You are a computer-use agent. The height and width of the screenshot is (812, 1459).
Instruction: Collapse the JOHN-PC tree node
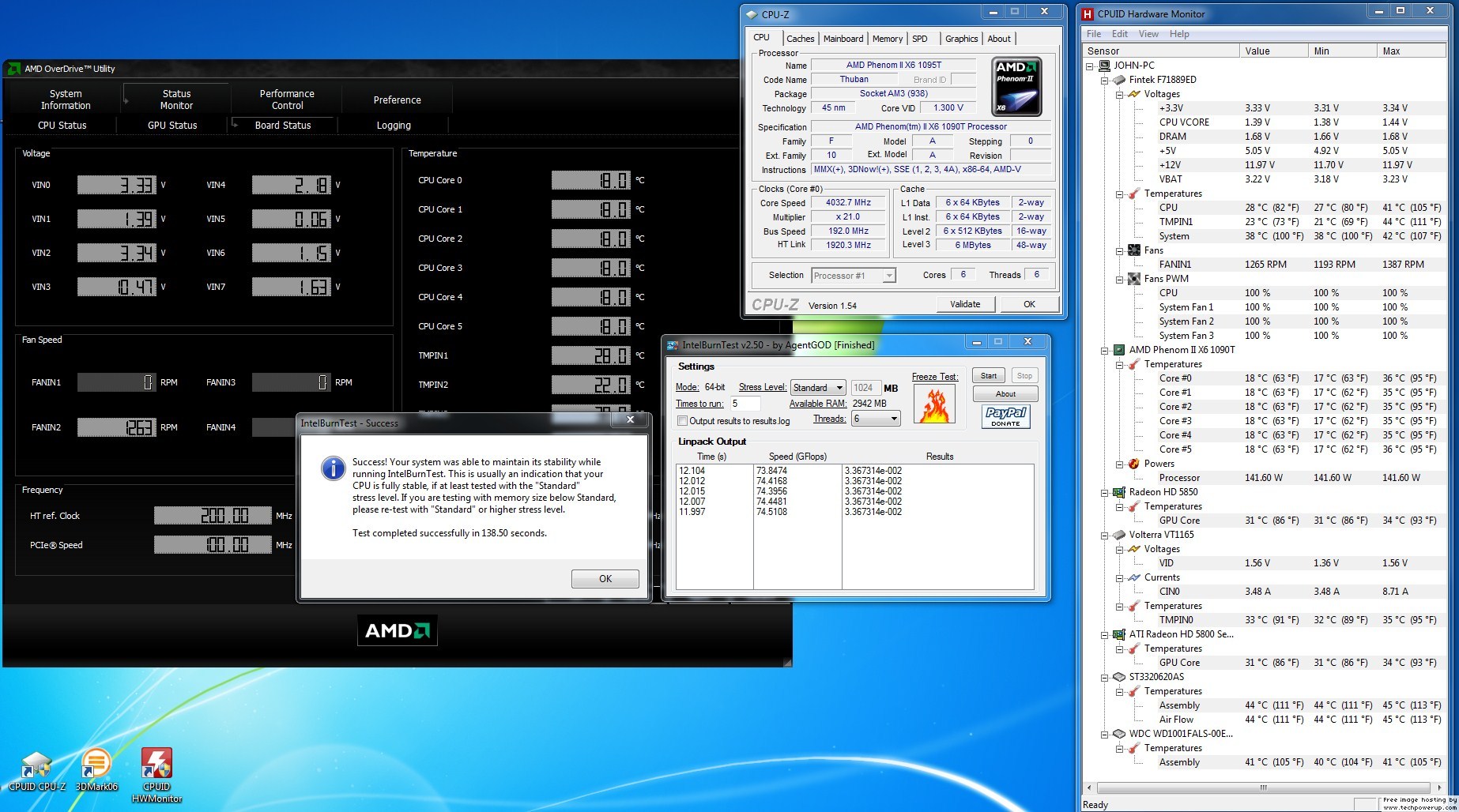pos(1090,66)
